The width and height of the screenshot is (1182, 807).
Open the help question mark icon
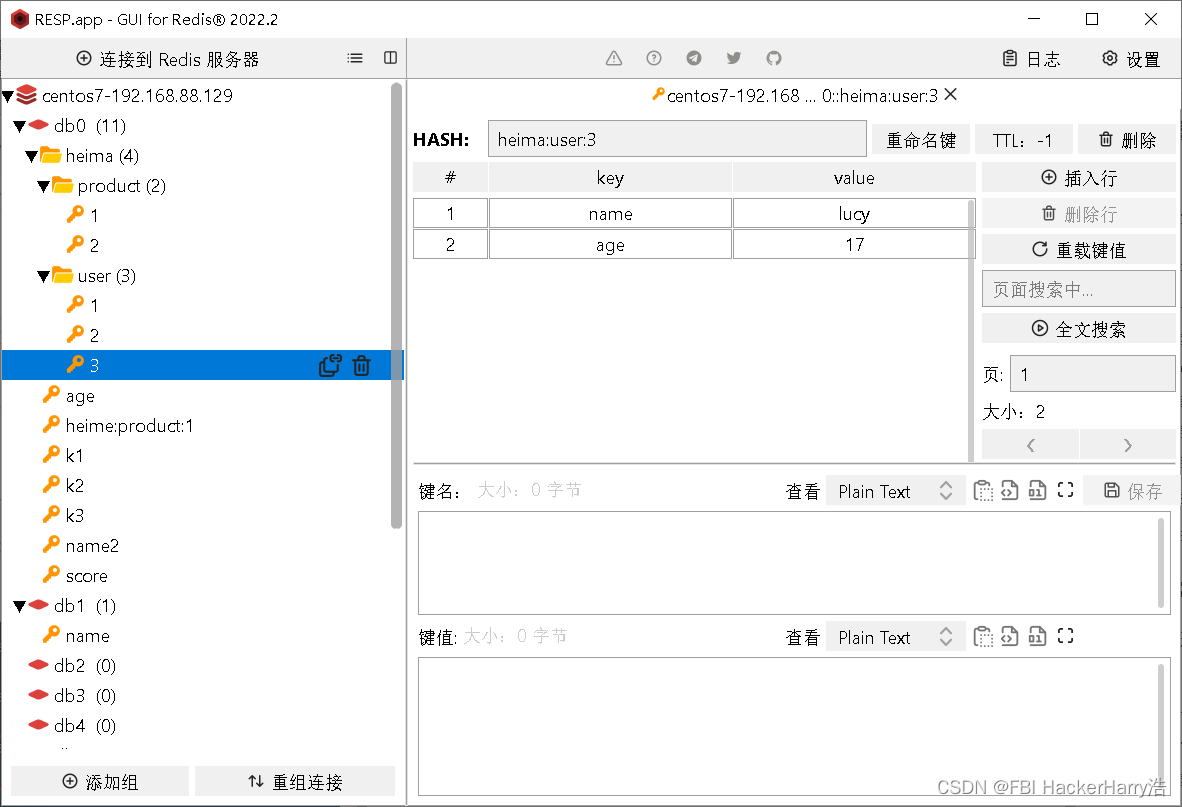click(654, 58)
